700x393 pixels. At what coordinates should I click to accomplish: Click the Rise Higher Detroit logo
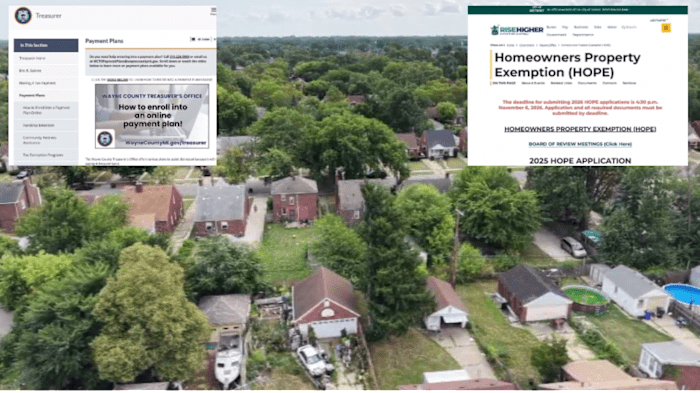point(517,30)
